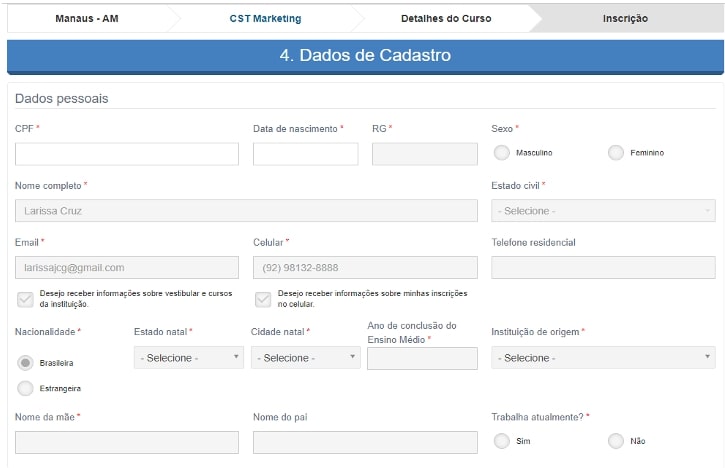Mark Sim for Trabalha atualmente
This screenshot has height=468, width=725.
[501, 441]
